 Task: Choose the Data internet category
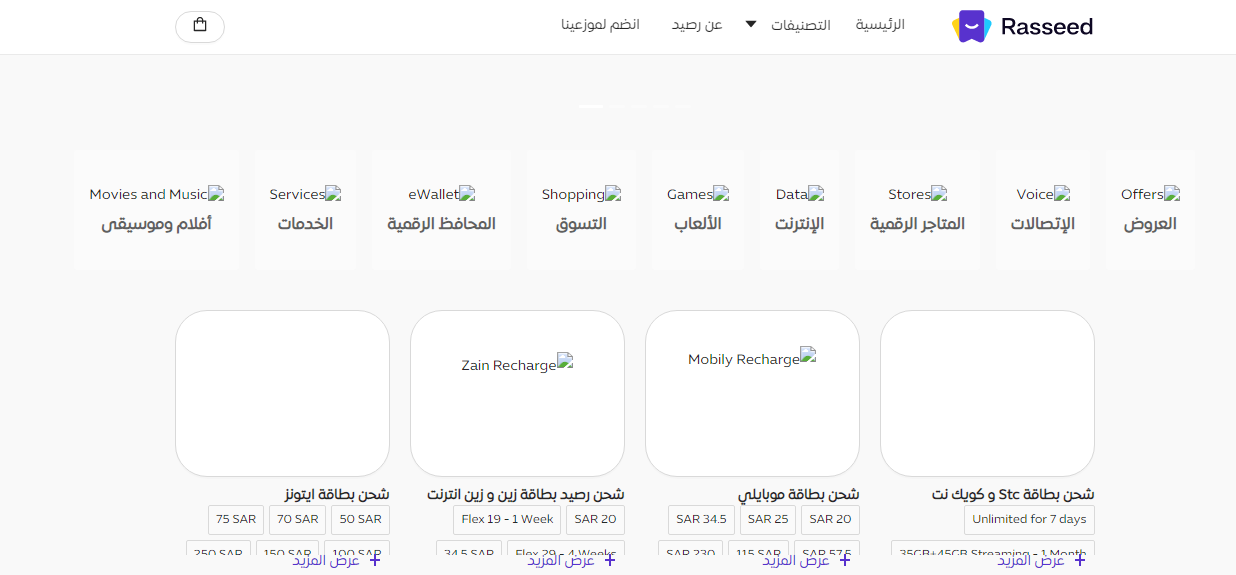point(799,210)
